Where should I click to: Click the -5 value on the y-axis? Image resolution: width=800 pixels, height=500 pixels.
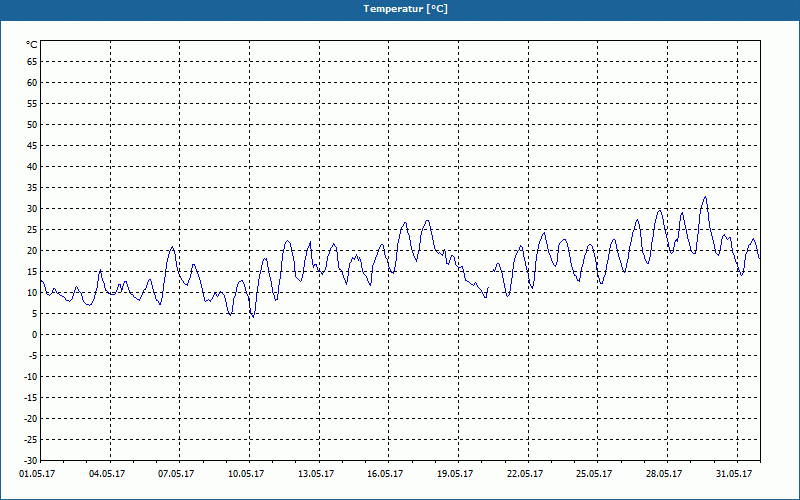point(32,356)
